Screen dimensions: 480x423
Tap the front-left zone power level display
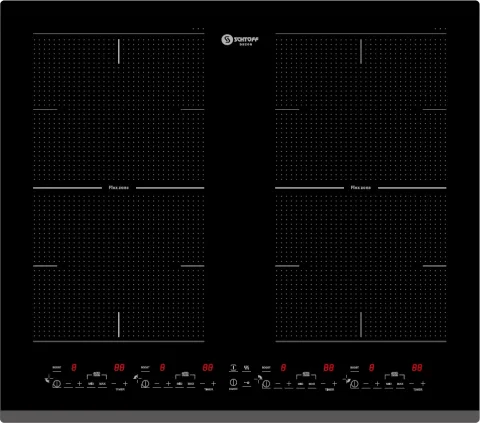click(74, 367)
